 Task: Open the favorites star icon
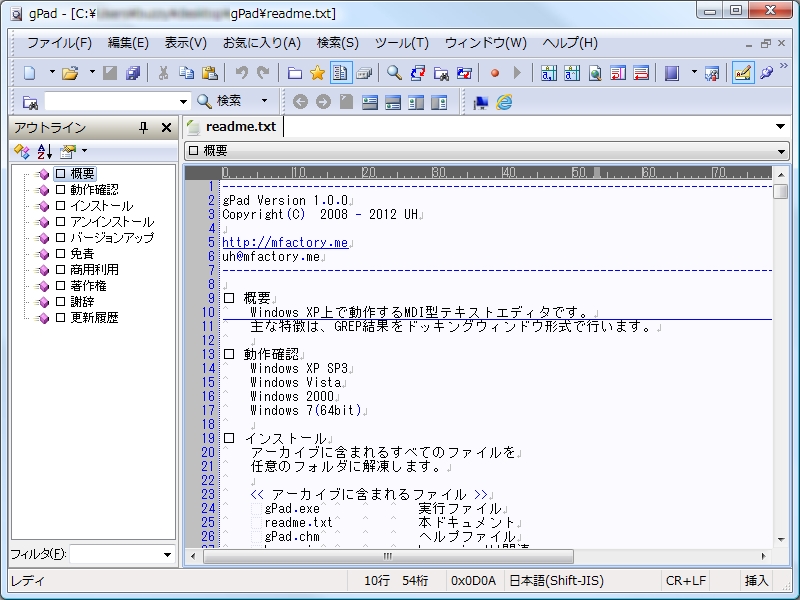pyautogui.click(x=315, y=72)
